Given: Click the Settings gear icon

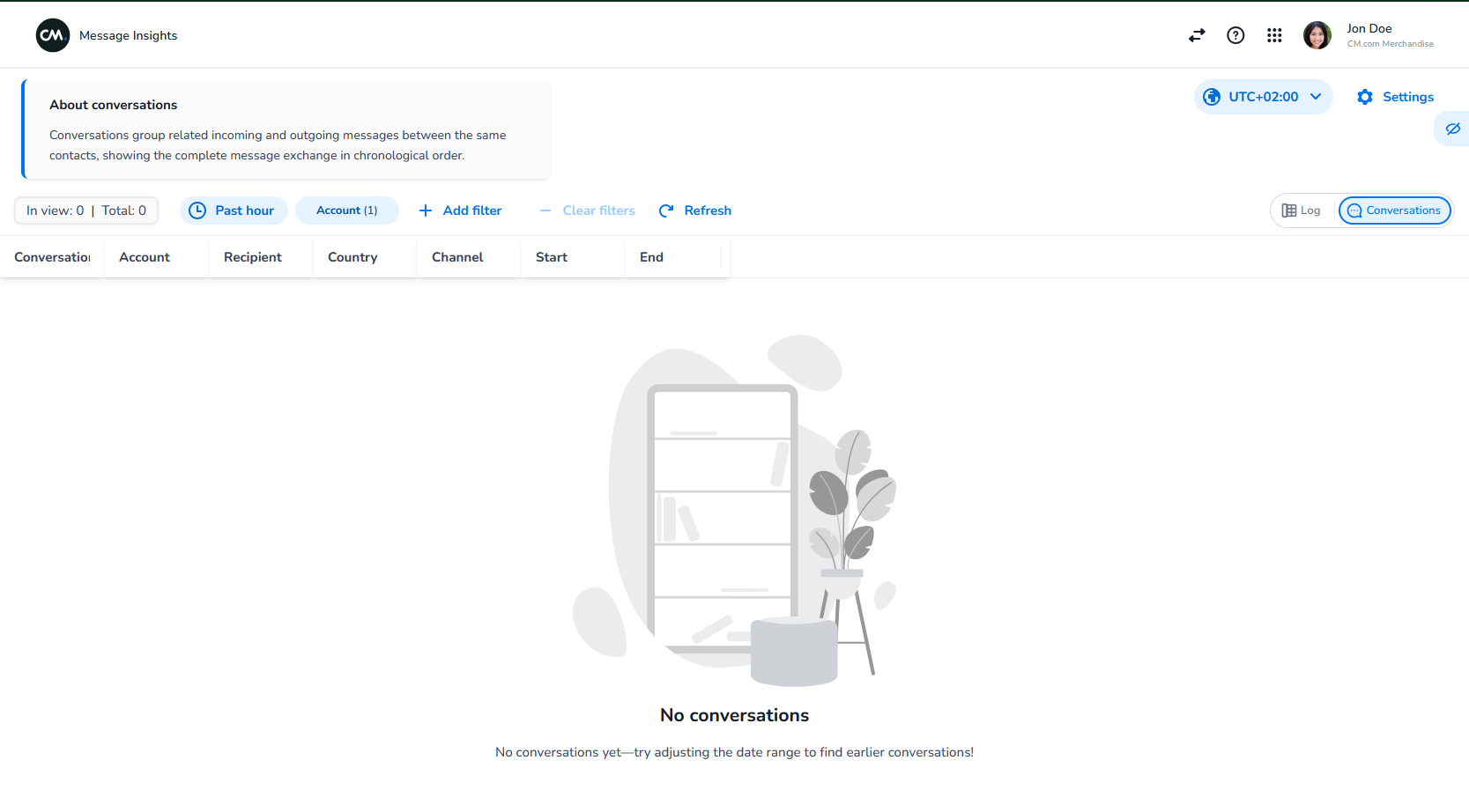Looking at the screenshot, I should (x=1365, y=97).
